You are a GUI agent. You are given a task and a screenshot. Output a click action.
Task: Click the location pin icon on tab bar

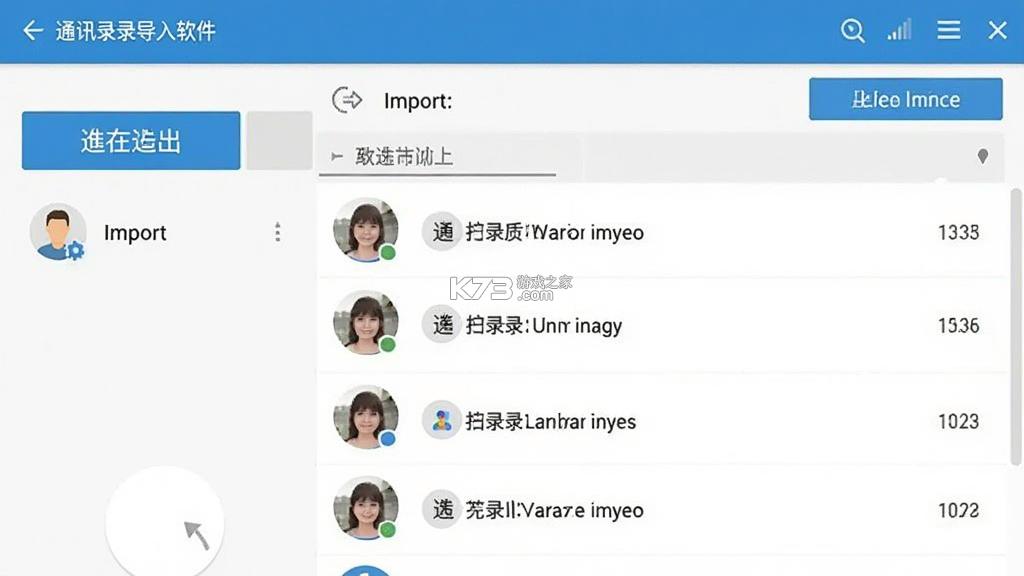point(982,156)
